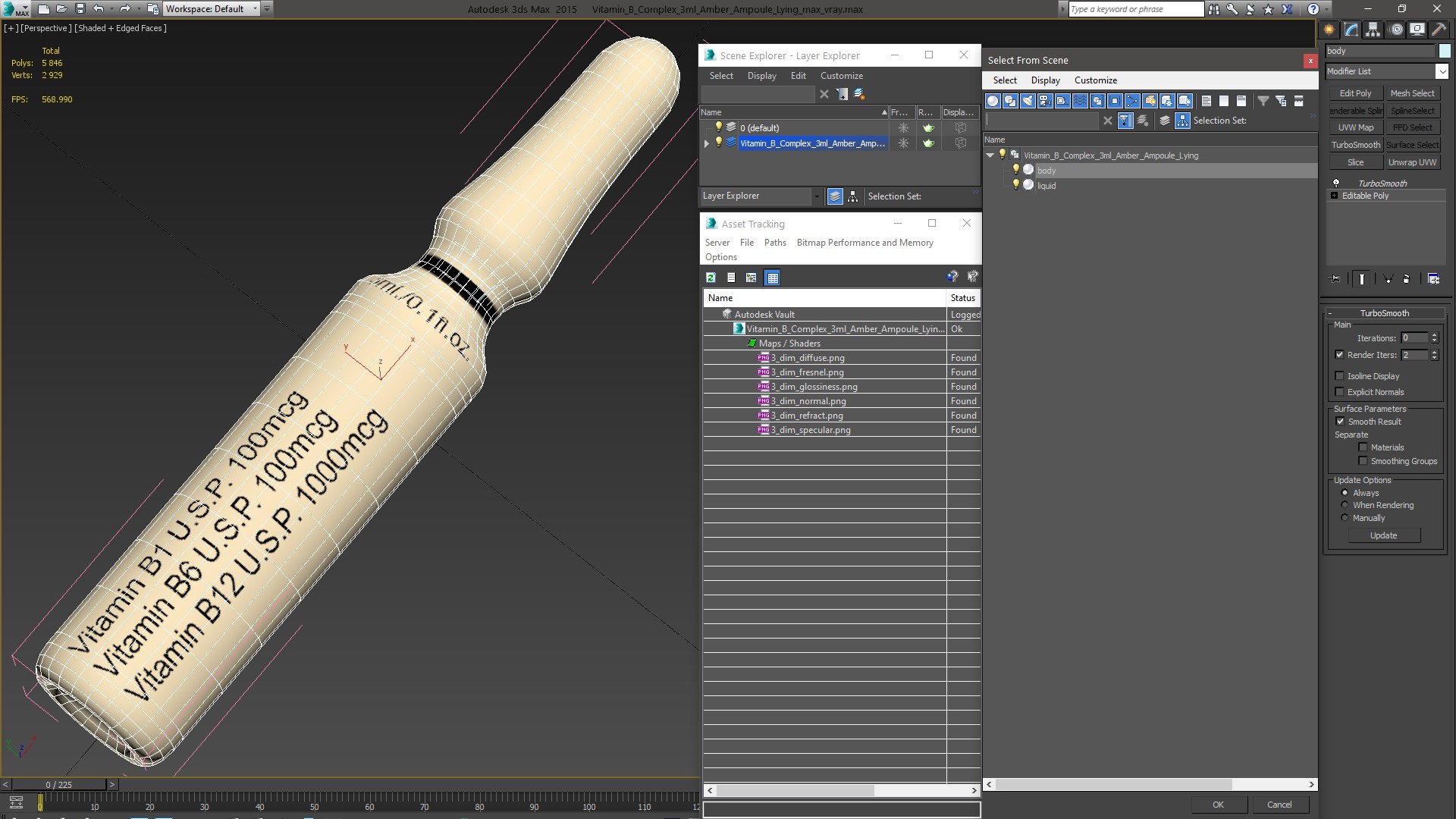The image size is (1456, 819).
Task: Enable Explicit Normals checkbox
Action: tap(1339, 392)
